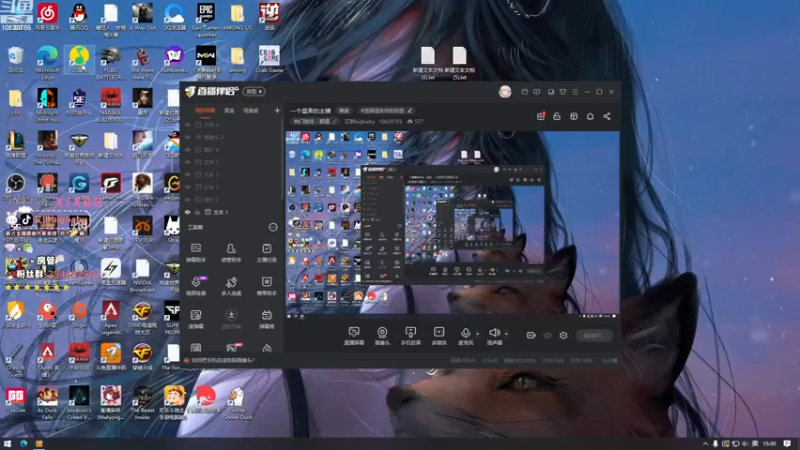800x450 pixels.
Task: Expand speaker options arrow
Action: click(x=506, y=334)
